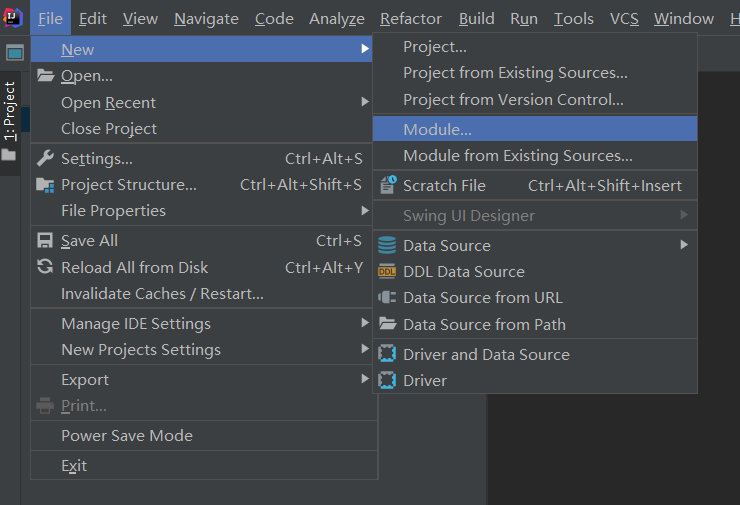The image size is (740, 505).
Task: Open the Refactor menu
Action: click(411, 19)
